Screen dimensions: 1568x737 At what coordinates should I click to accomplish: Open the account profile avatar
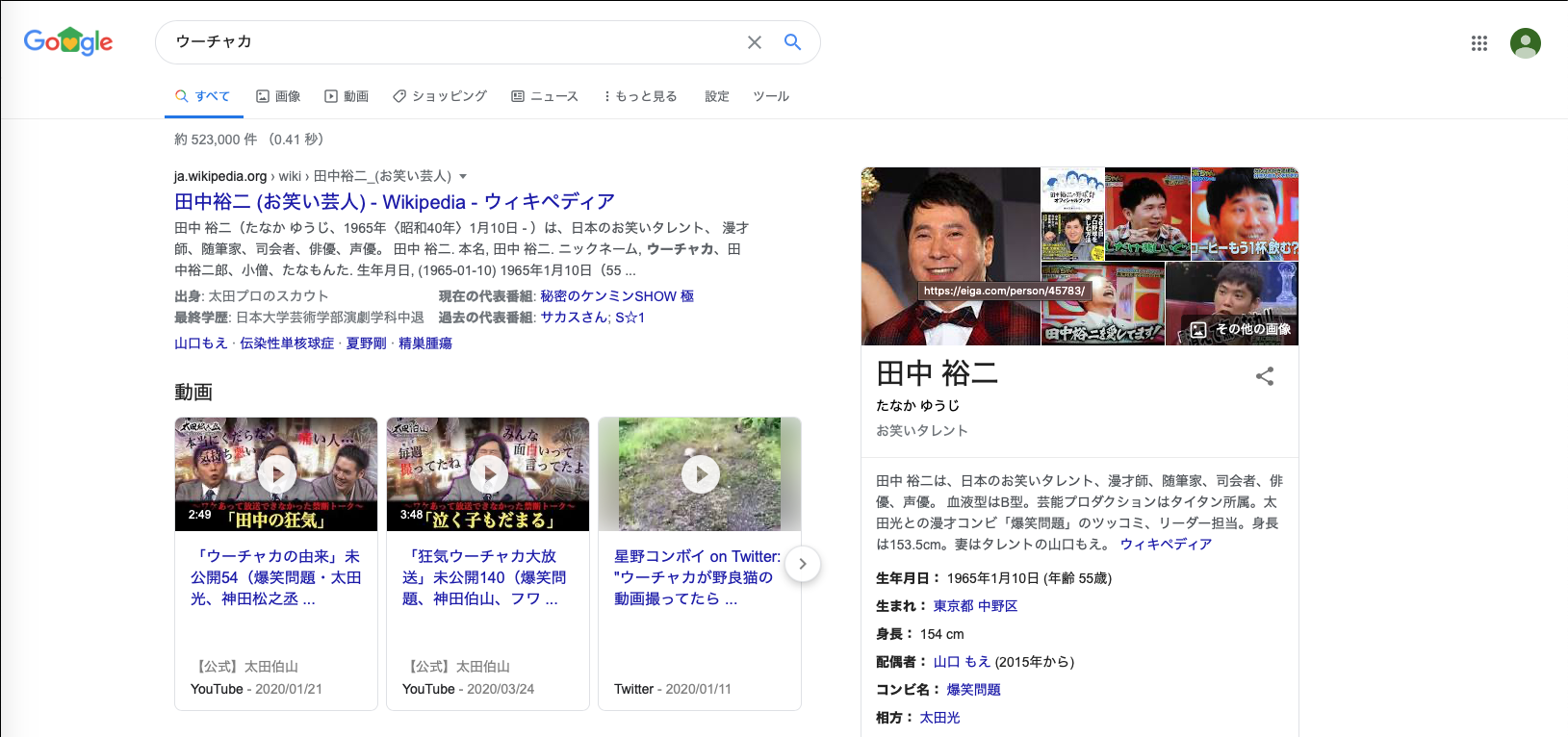pos(1526,42)
